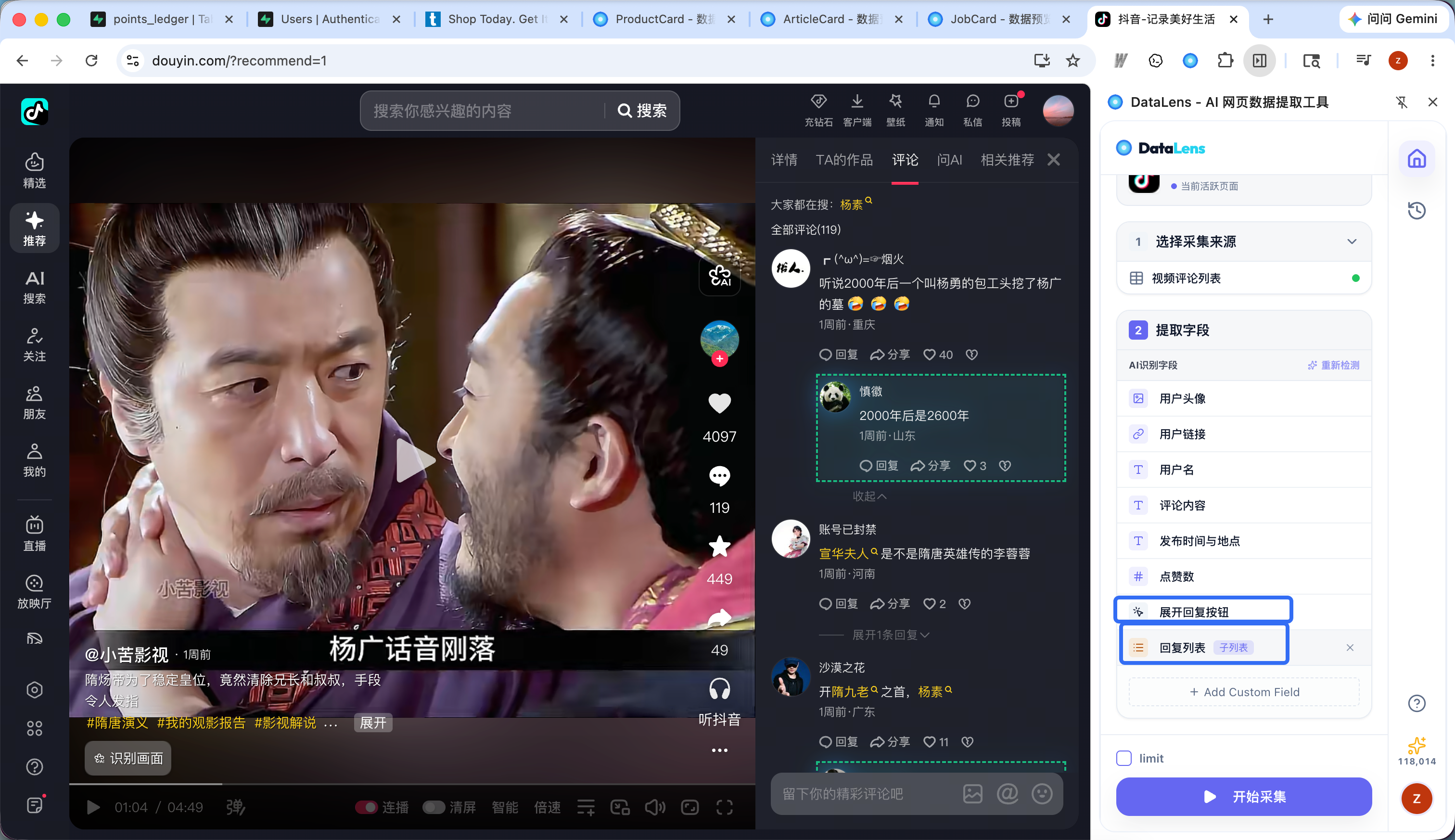1455x840 pixels.
Task: Open the 壁纸 header icon
Action: coord(895,110)
